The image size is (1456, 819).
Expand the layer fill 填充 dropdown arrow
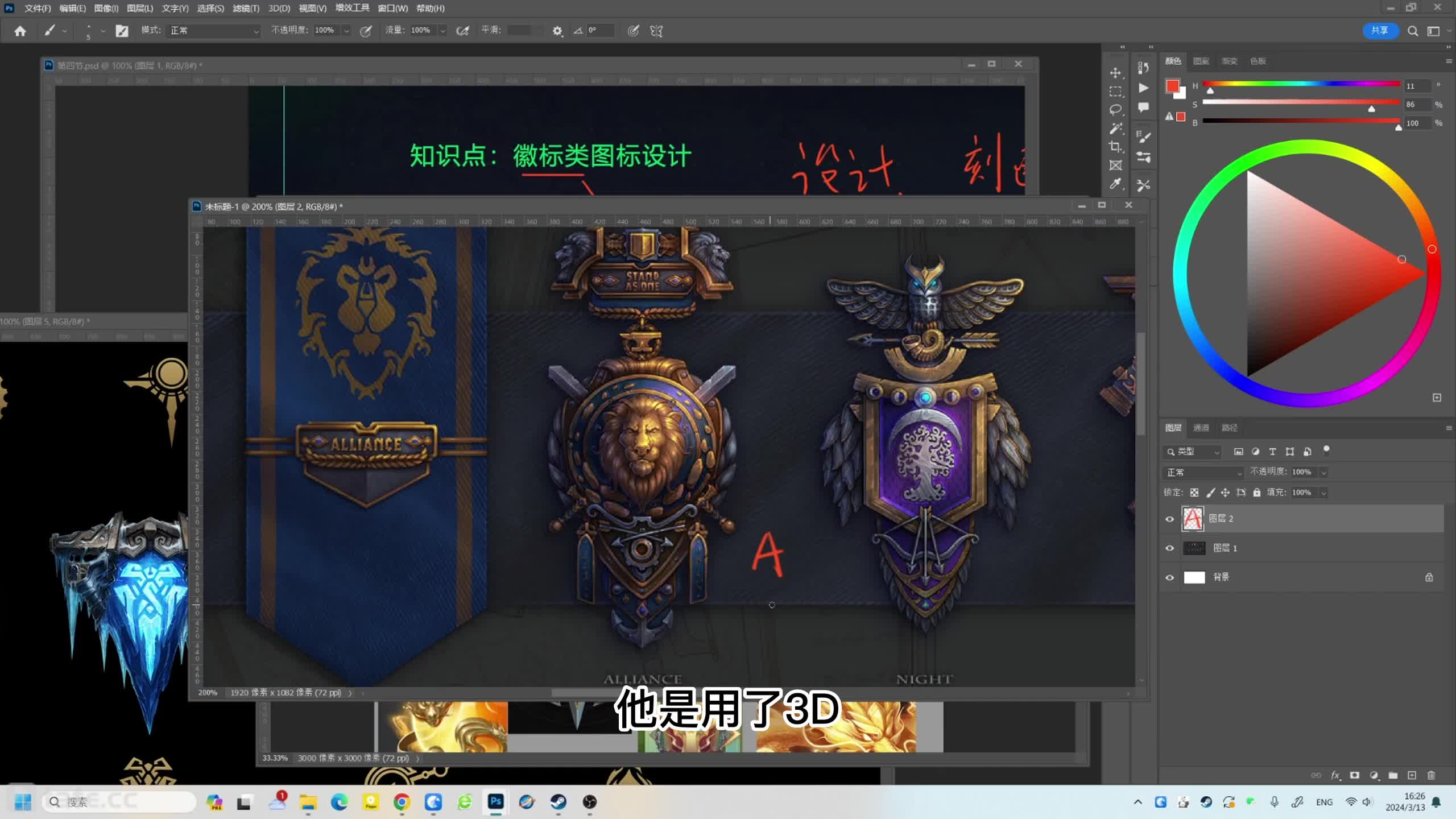1323,493
